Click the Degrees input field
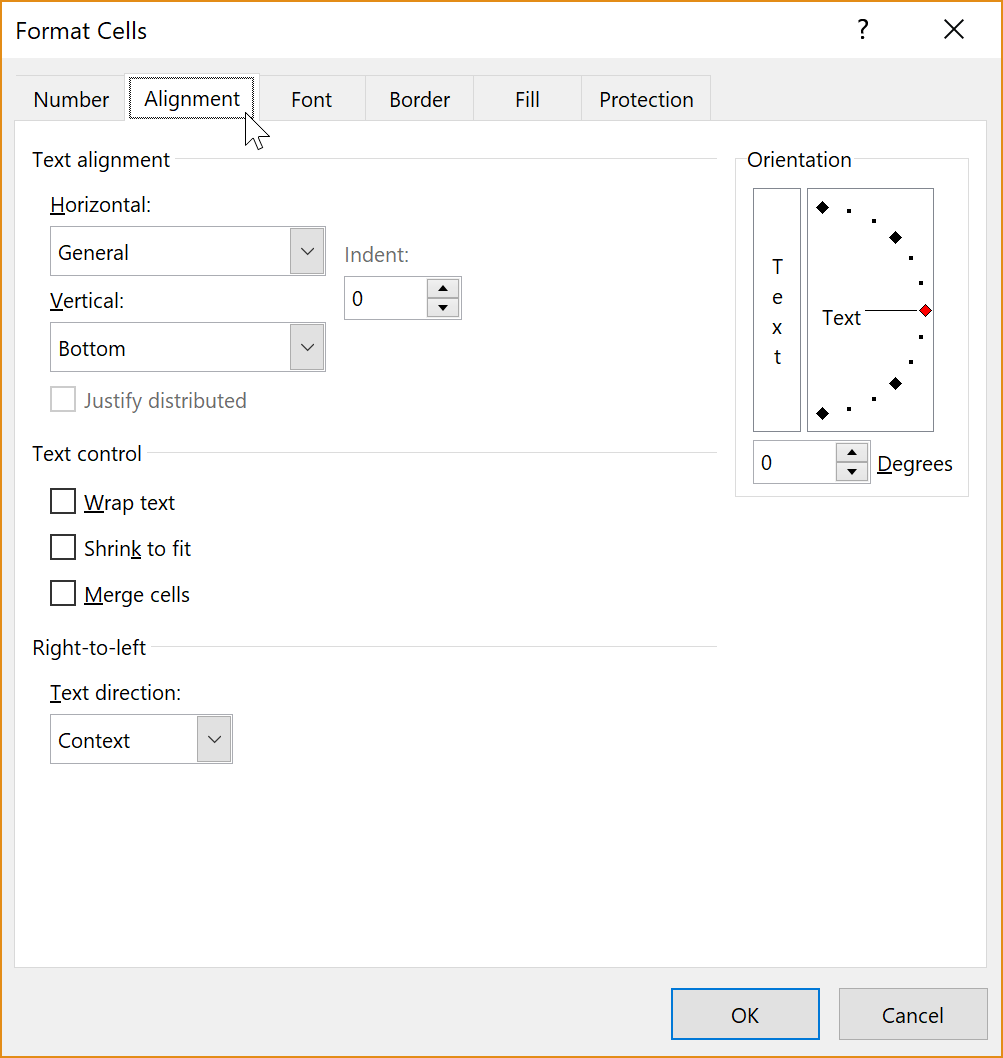Screen dimensions: 1003x1058 (794, 462)
